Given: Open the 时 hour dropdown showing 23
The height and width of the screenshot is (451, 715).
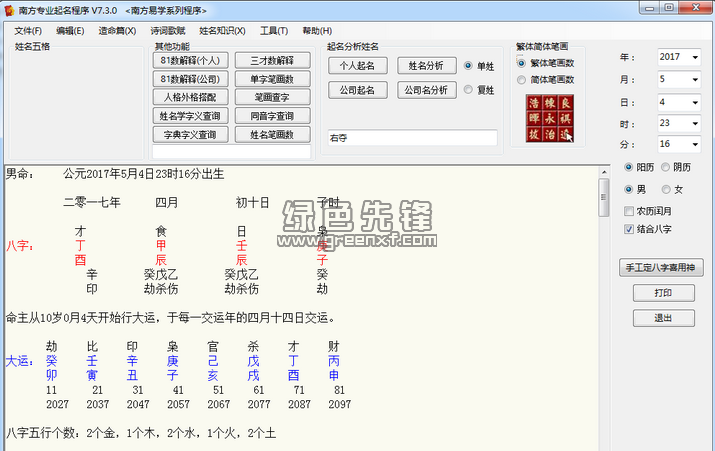Looking at the screenshot, I should coord(695,124).
